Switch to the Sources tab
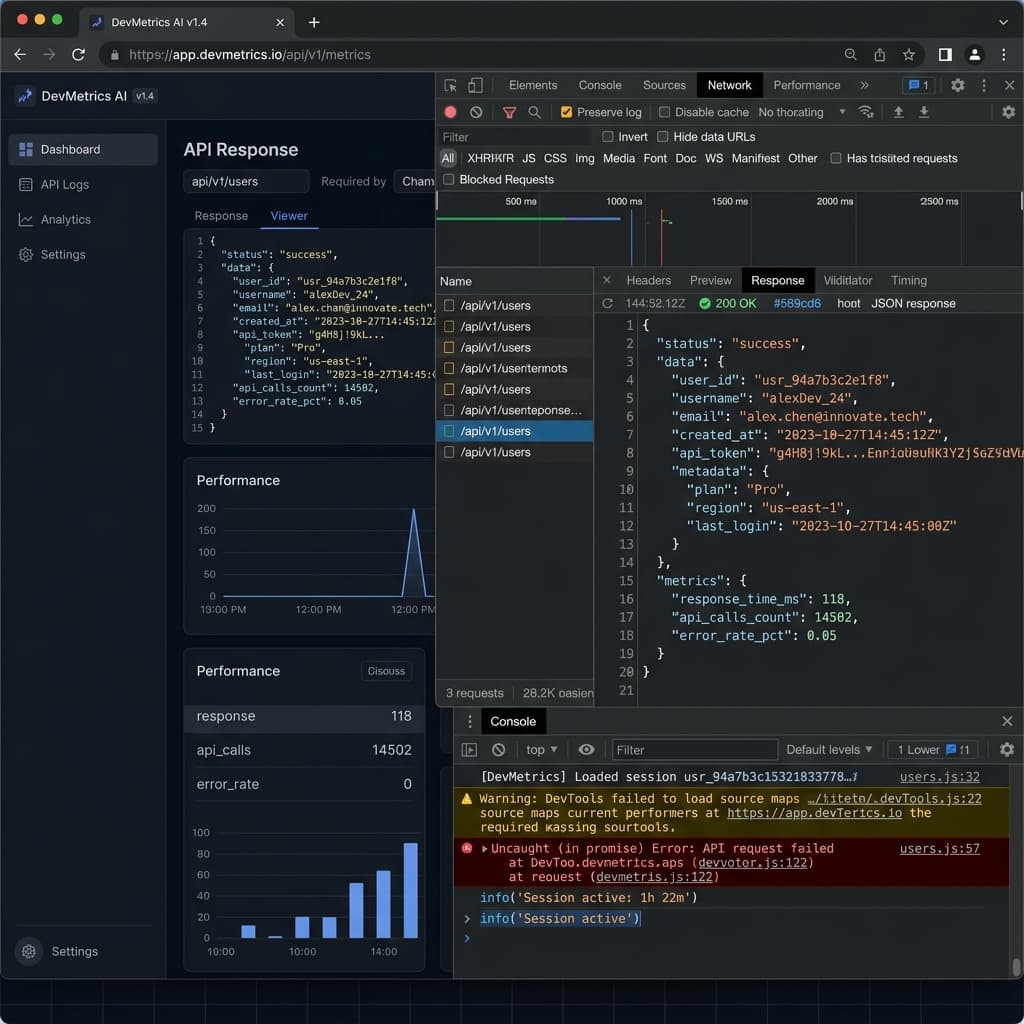 [664, 86]
